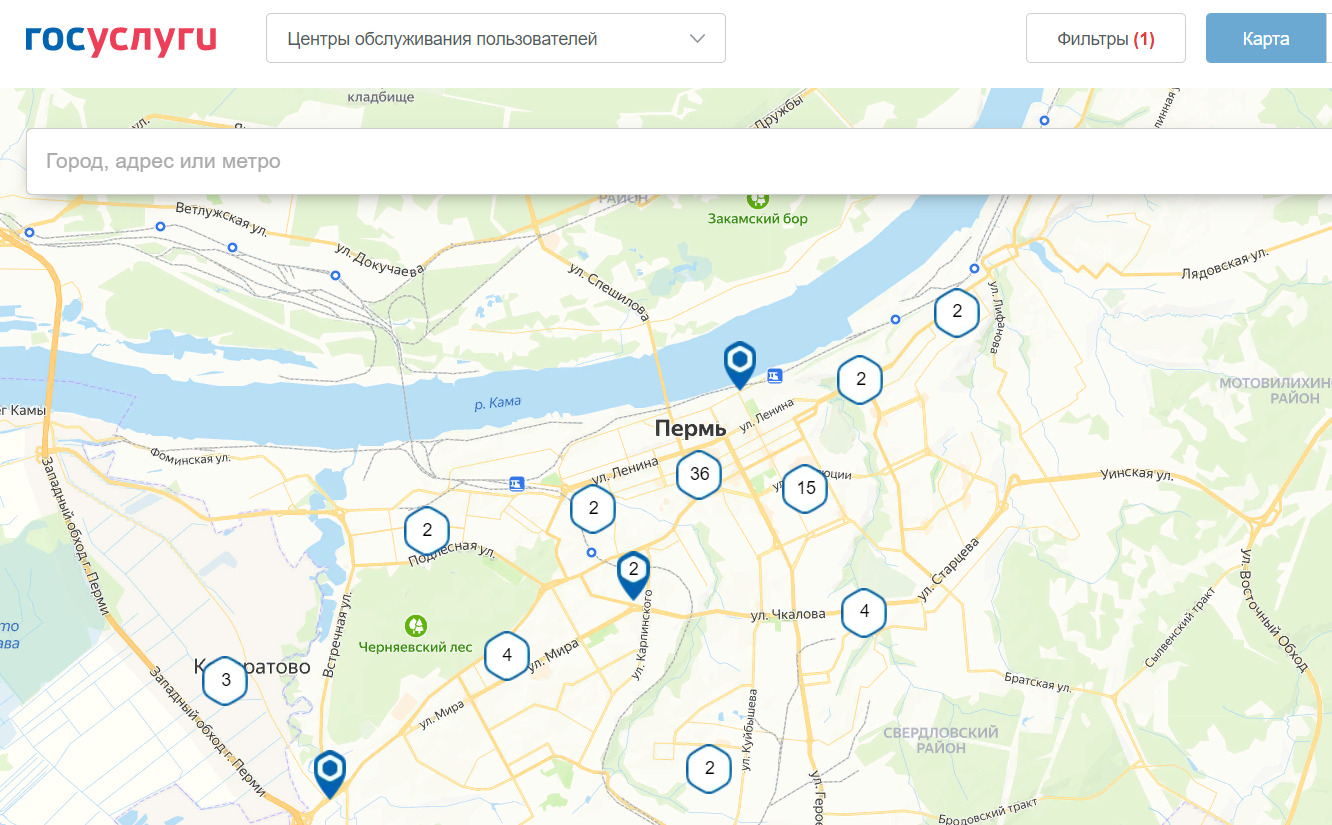The width and height of the screenshot is (1332, 825).
Task: Click the 4-center cluster near ул. Чкалова
Action: tap(864, 612)
